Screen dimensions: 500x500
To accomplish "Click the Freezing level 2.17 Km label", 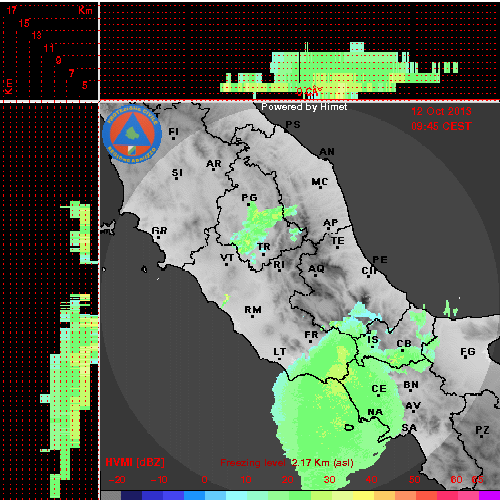I will [287, 463].
